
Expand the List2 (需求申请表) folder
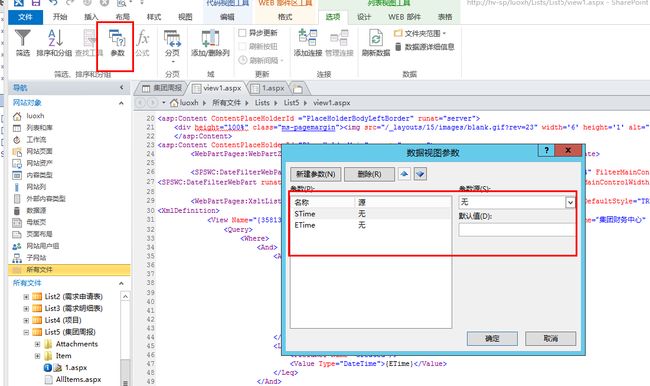26,297
